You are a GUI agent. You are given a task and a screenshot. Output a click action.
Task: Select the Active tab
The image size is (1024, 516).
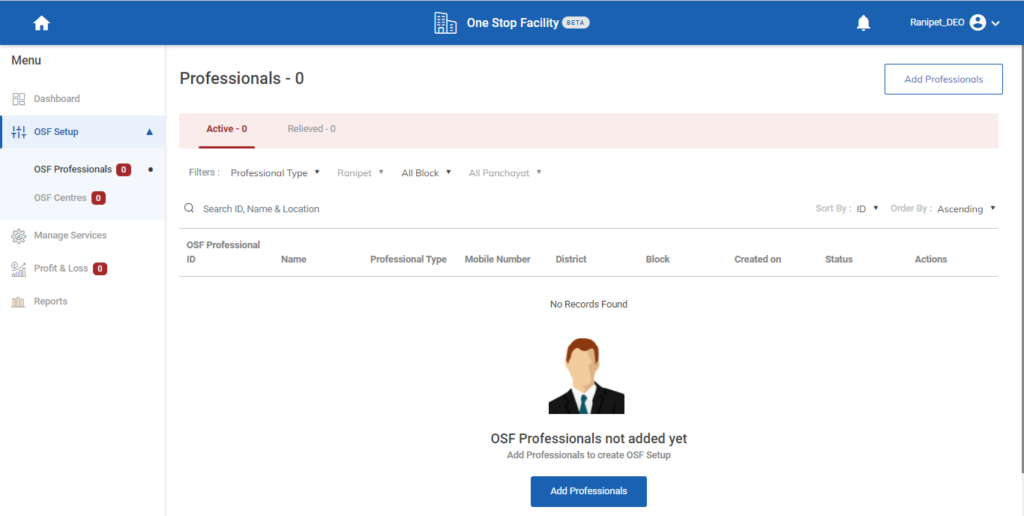click(x=226, y=129)
